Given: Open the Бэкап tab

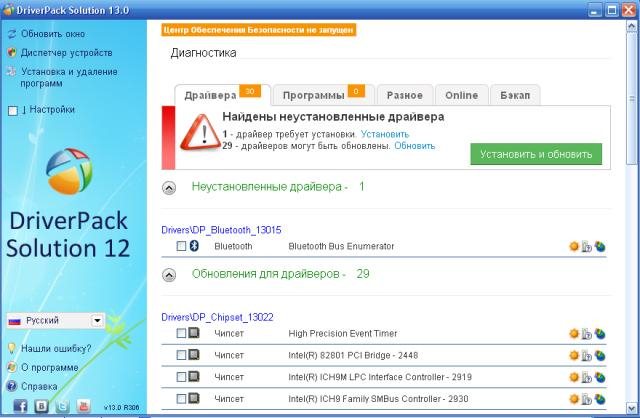Looking at the screenshot, I should click(515, 95).
